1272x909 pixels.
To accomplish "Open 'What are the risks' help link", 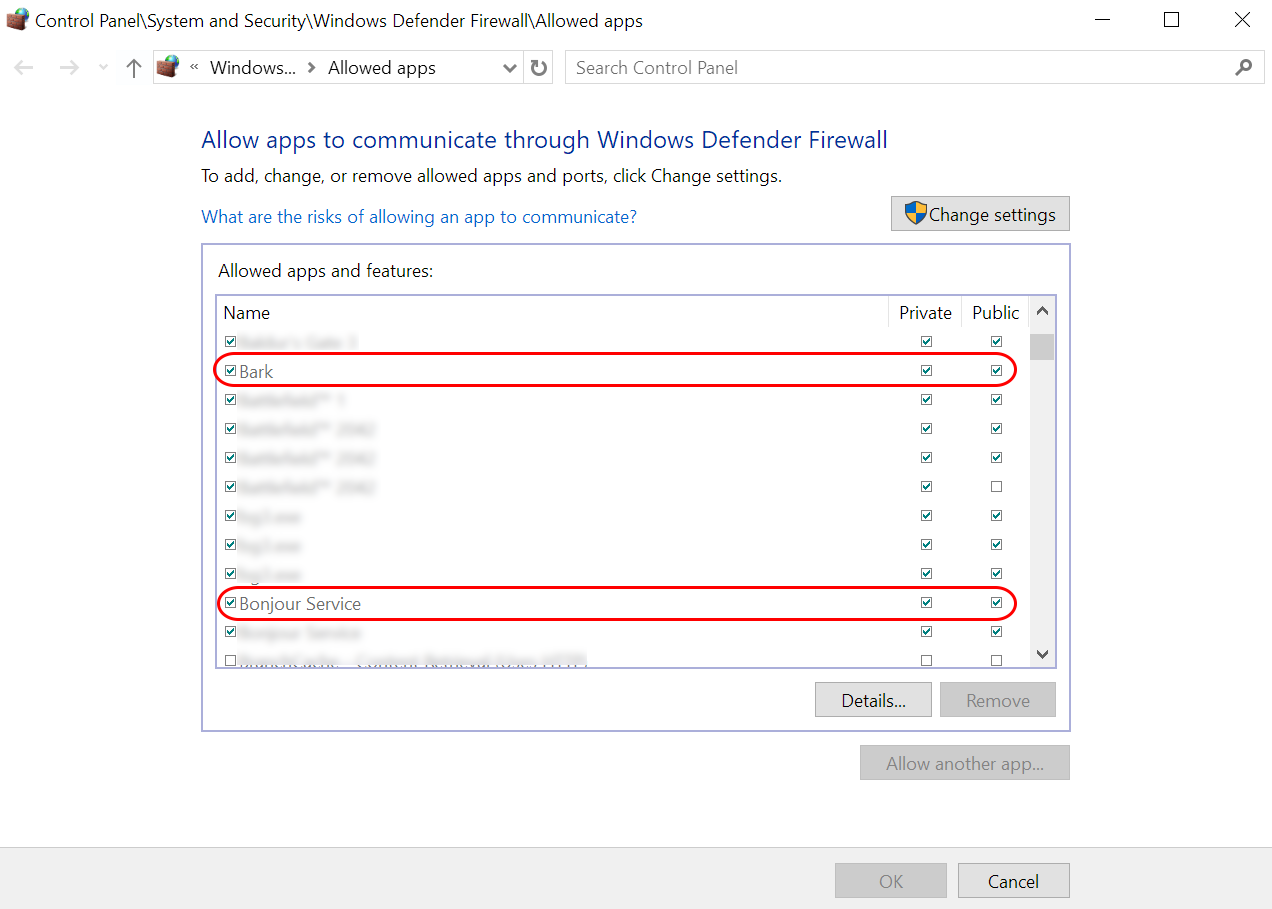I will point(419,216).
